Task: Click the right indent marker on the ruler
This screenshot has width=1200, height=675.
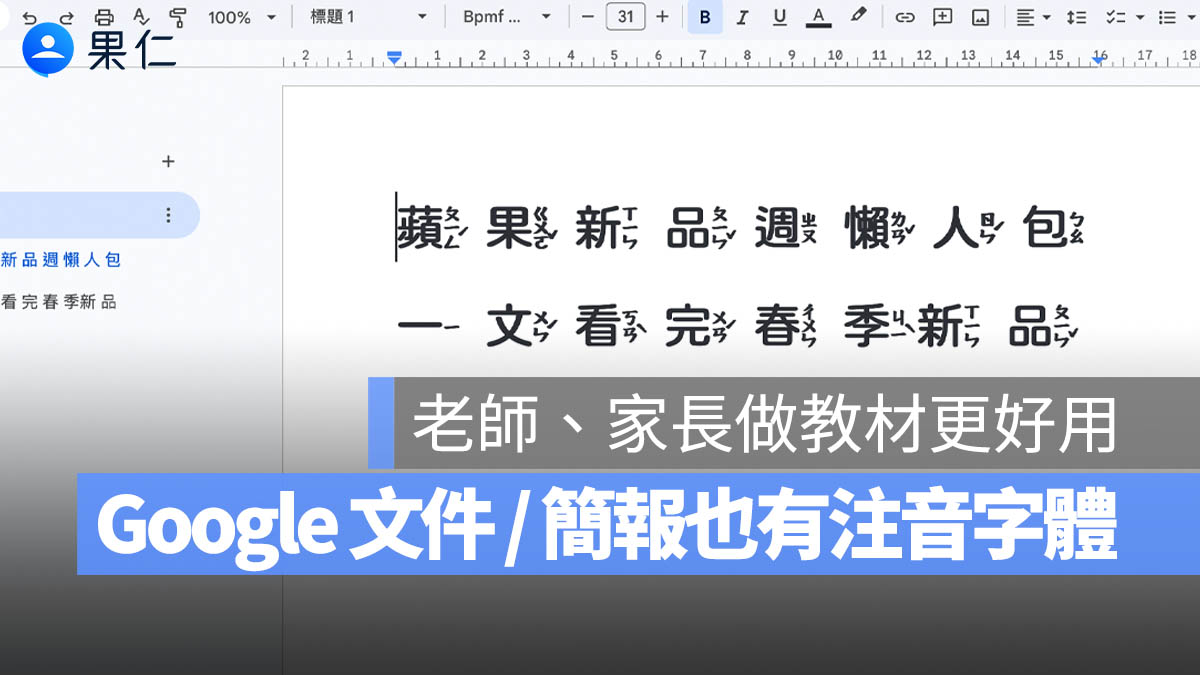Action: tap(1099, 60)
